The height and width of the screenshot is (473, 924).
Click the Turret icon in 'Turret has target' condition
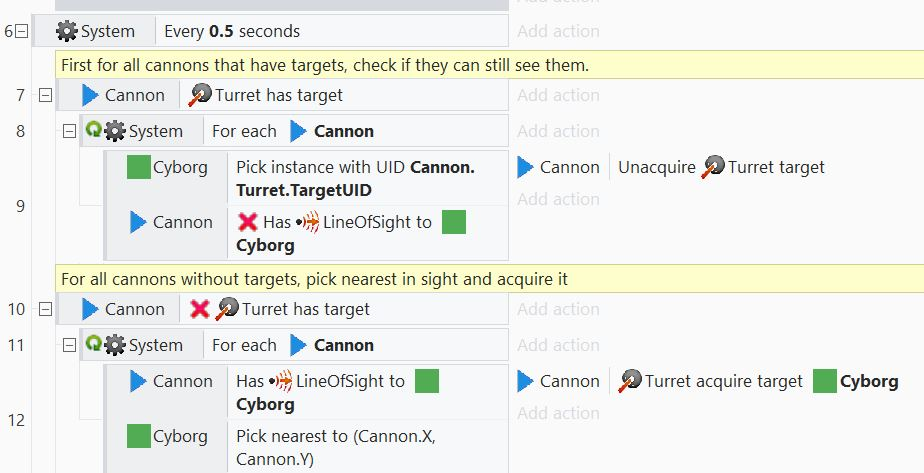[200, 95]
